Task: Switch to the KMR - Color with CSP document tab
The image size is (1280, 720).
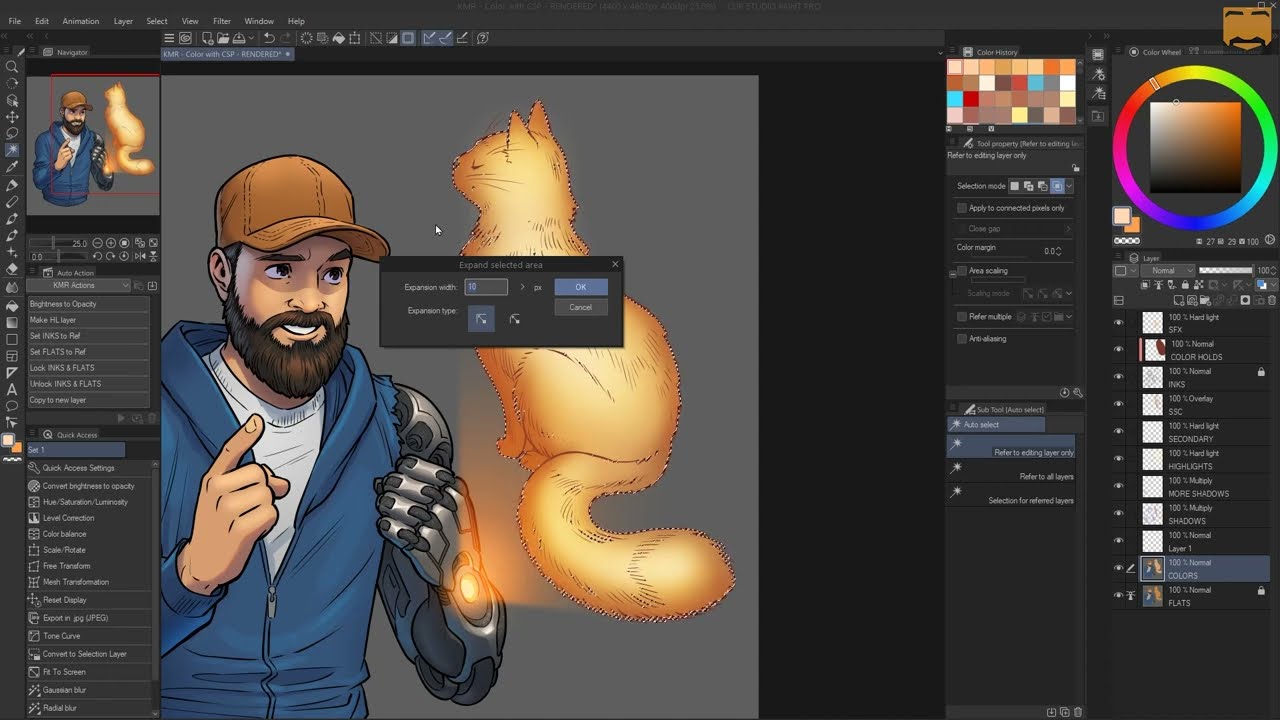Action: pos(226,54)
